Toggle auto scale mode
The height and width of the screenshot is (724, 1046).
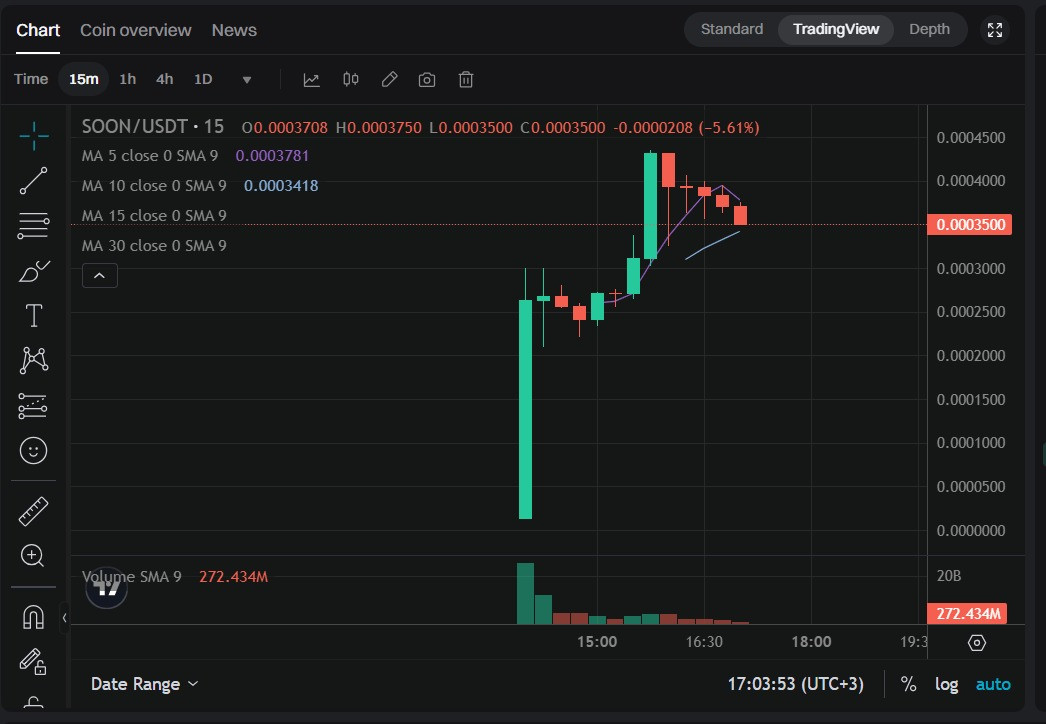993,684
